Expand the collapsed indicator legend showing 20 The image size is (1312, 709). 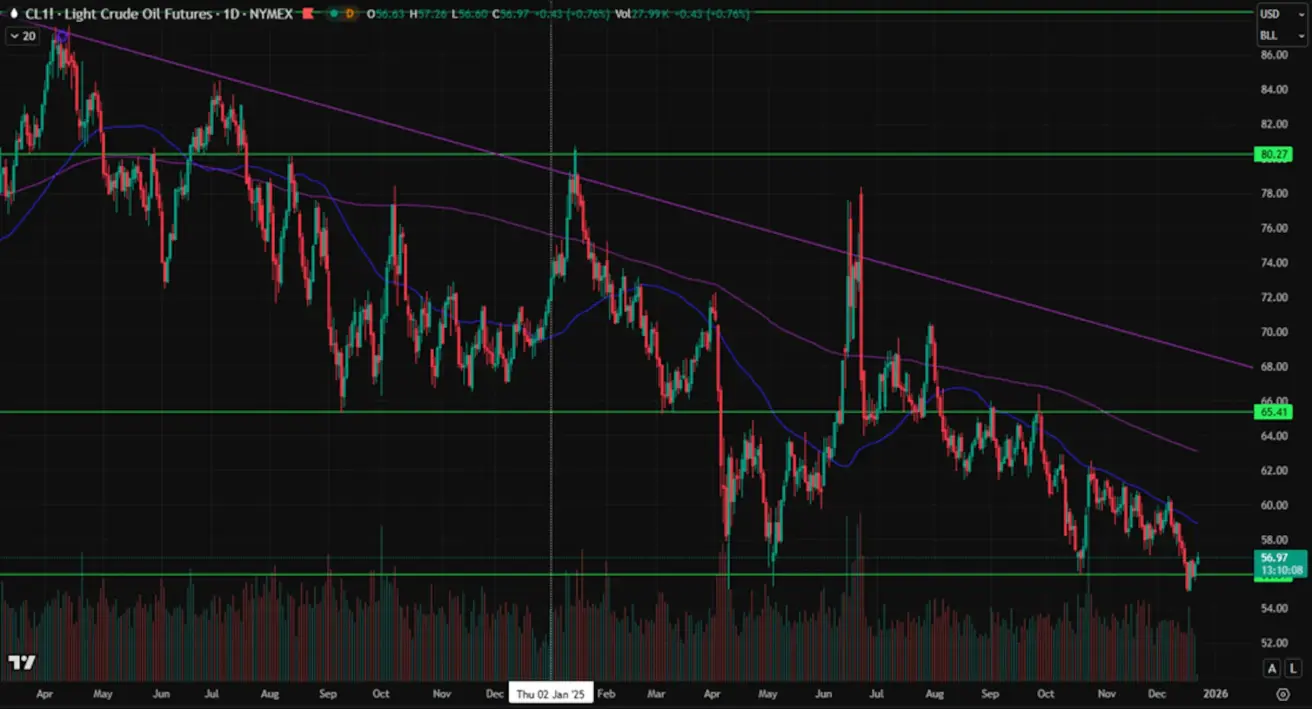(x=22, y=36)
